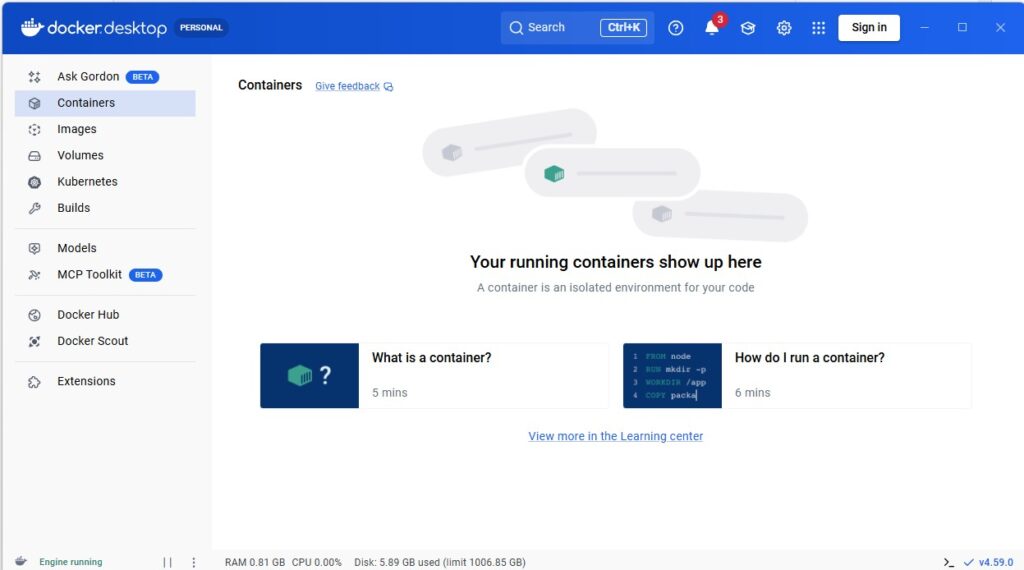Click the feedback icon beside Give feedback
Image resolution: width=1024 pixels, height=570 pixels.
pos(388,87)
